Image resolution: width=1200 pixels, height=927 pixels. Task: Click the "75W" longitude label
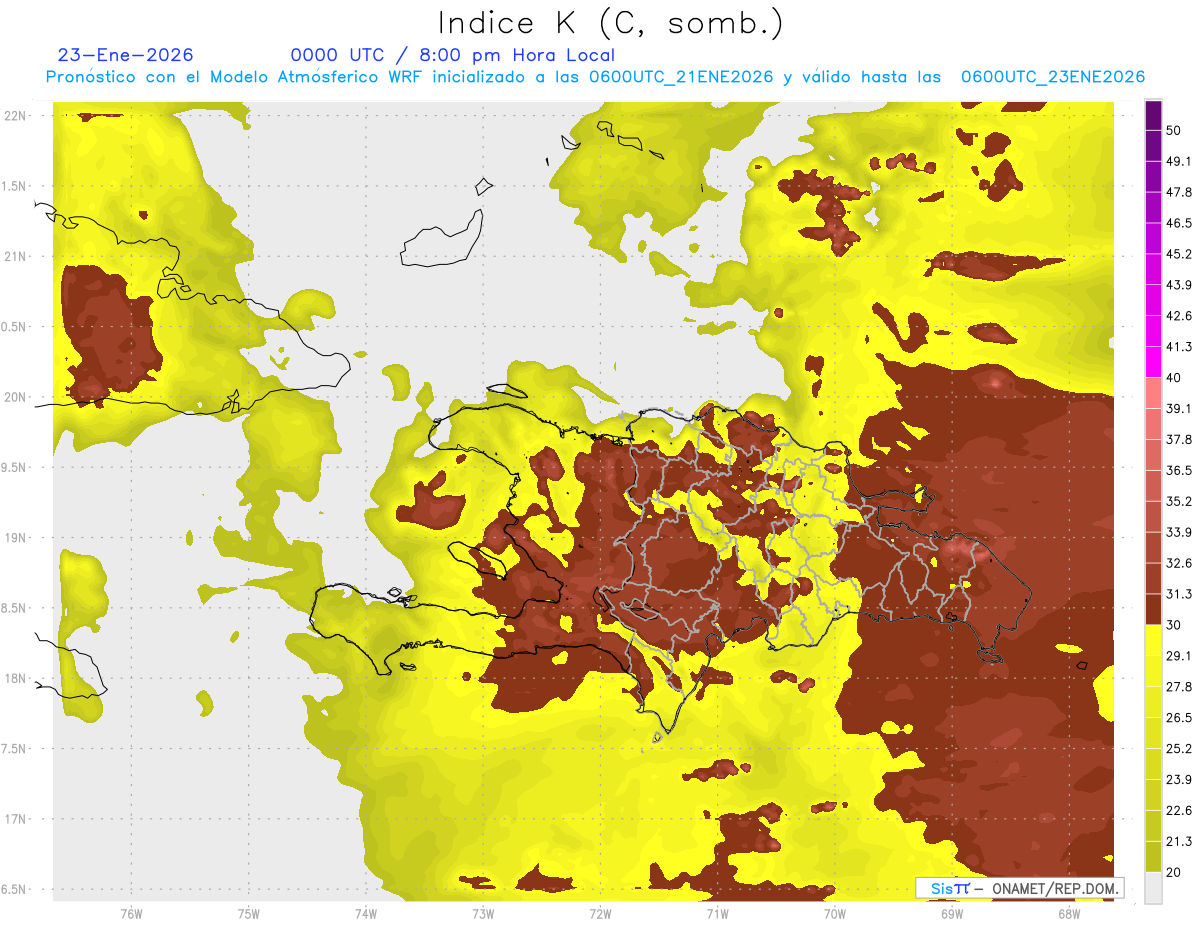coord(249,913)
